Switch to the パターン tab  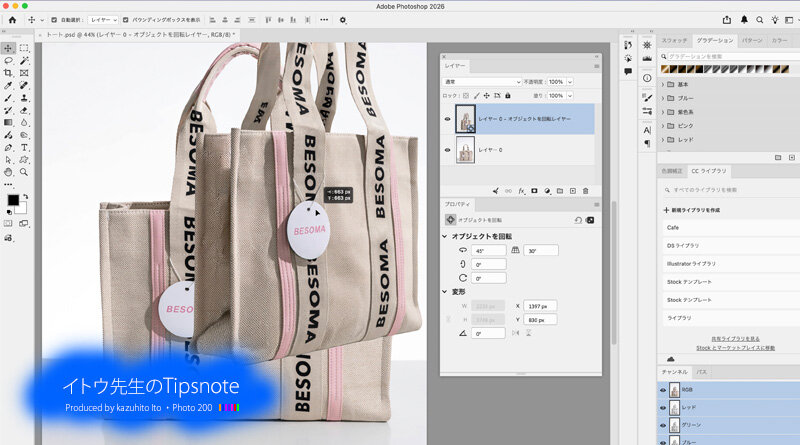point(752,40)
